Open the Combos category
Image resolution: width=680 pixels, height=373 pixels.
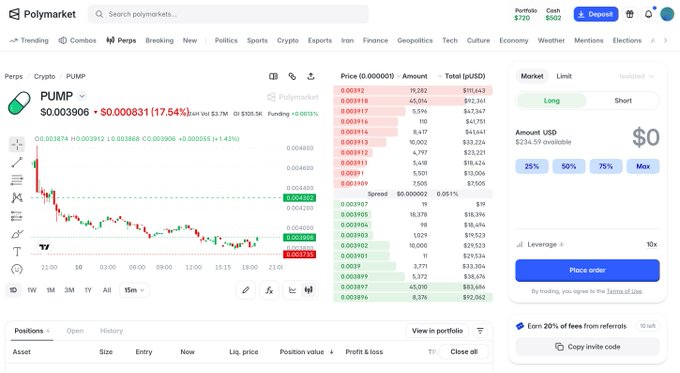[77, 40]
